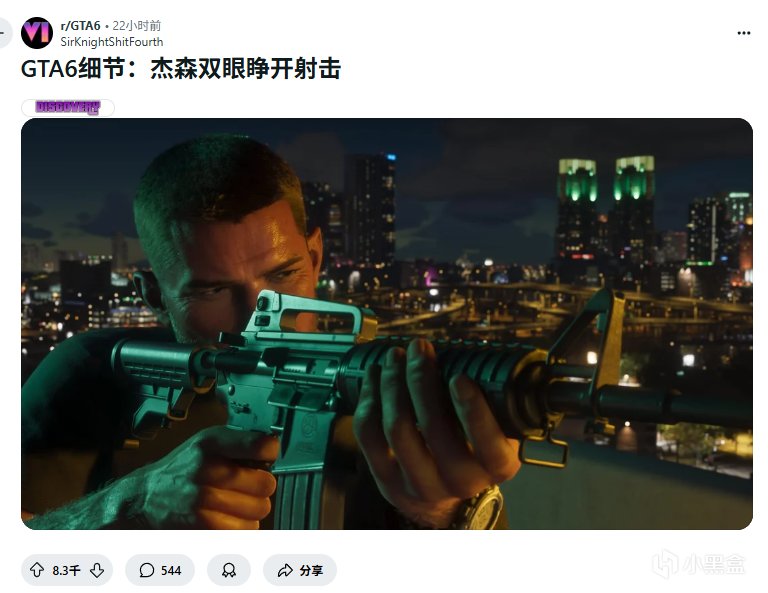Give an award with the ribbon icon
Screen dimensions: 768x593
(229, 570)
